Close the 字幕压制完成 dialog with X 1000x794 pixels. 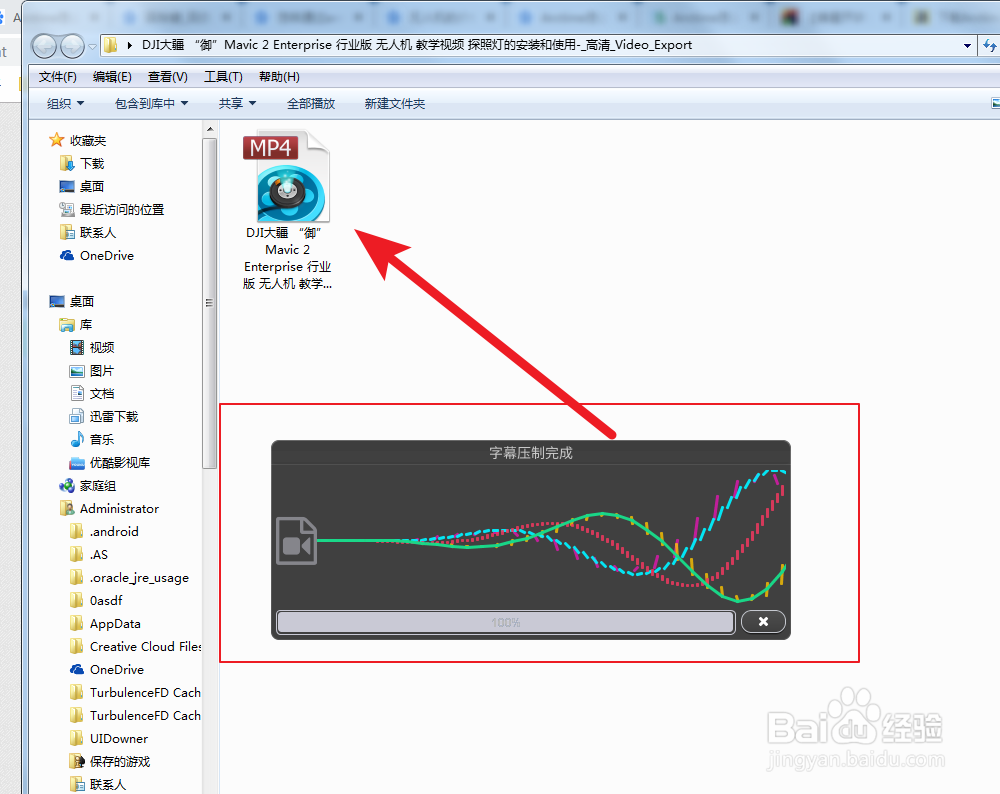[763, 621]
